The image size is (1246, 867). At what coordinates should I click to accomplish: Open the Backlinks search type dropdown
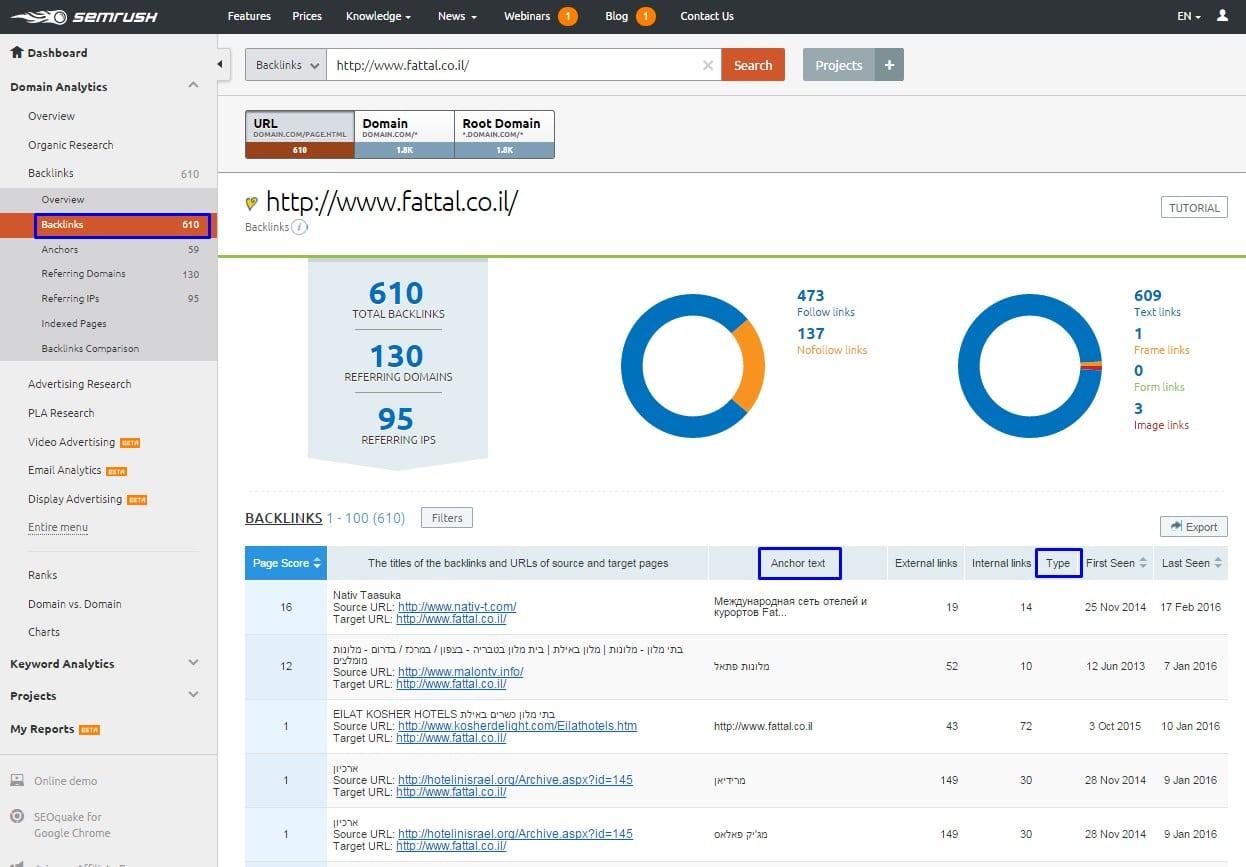pos(286,65)
